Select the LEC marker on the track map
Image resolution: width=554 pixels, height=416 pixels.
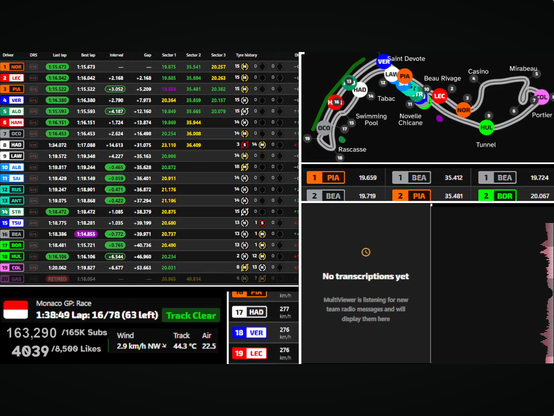(439, 96)
